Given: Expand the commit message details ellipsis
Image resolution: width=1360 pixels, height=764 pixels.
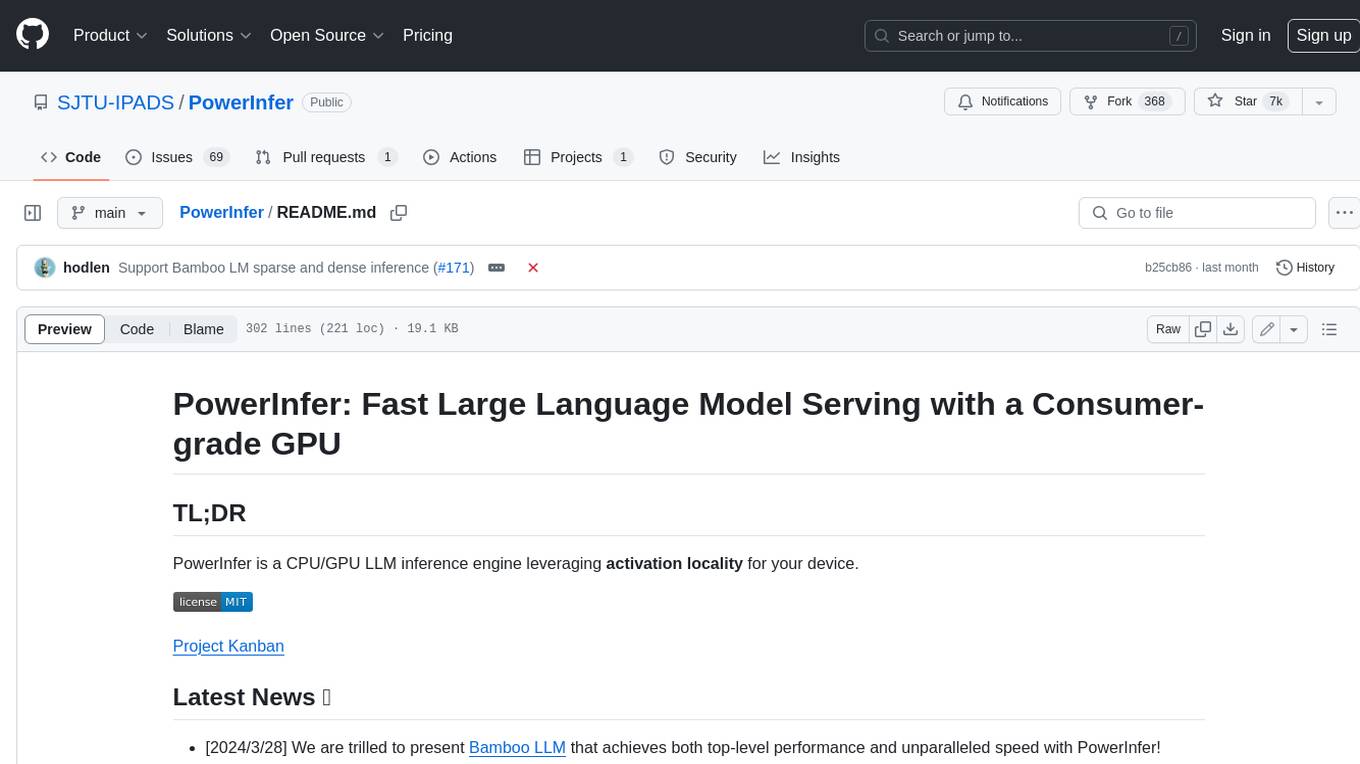Looking at the screenshot, I should click(x=496, y=268).
